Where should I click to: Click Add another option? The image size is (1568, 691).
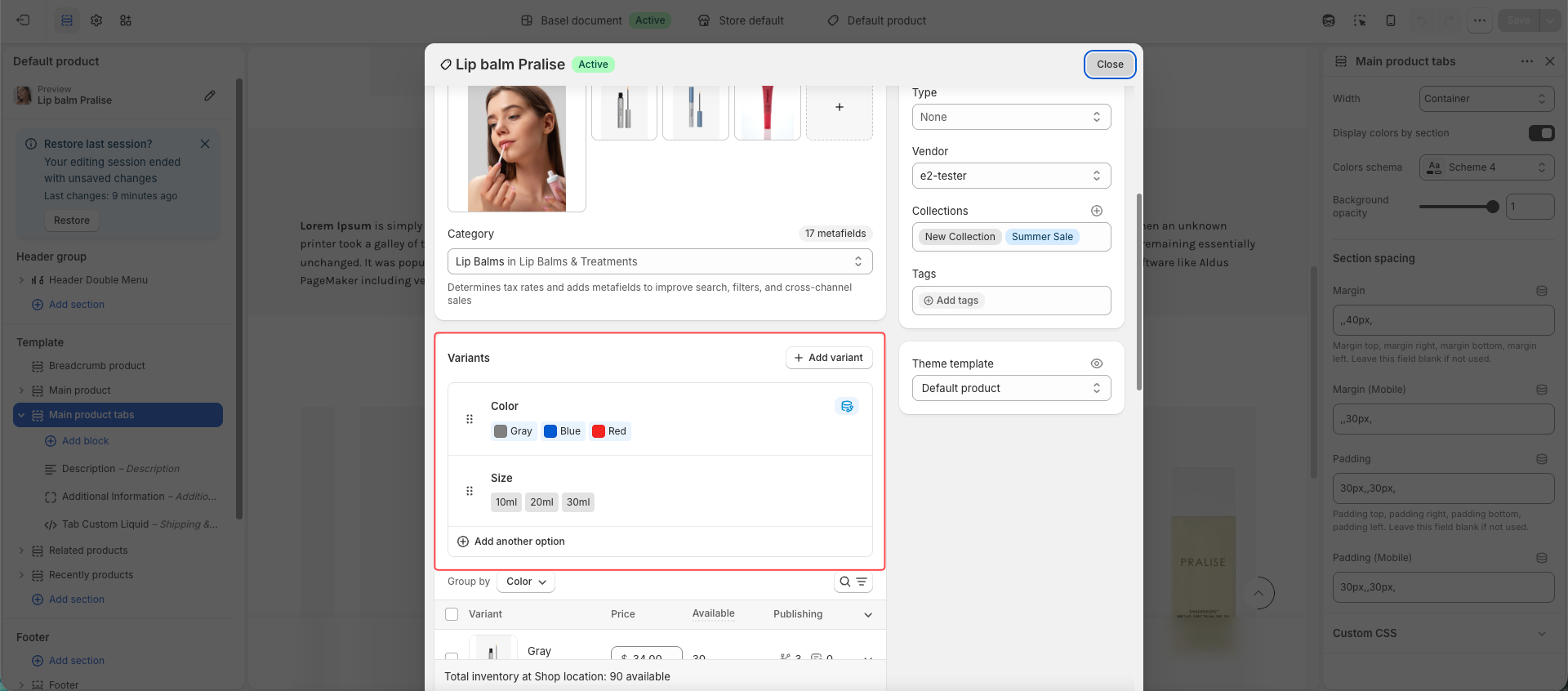tap(511, 542)
